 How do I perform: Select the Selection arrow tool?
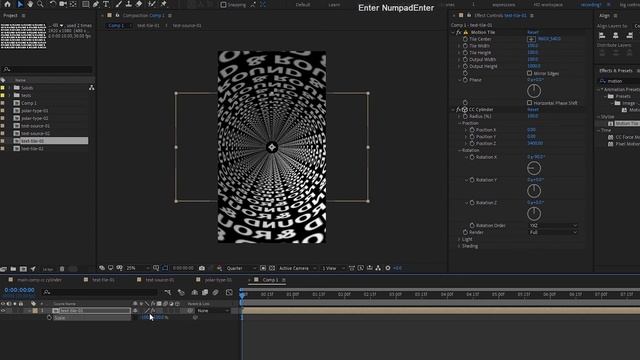(x=20, y=4)
